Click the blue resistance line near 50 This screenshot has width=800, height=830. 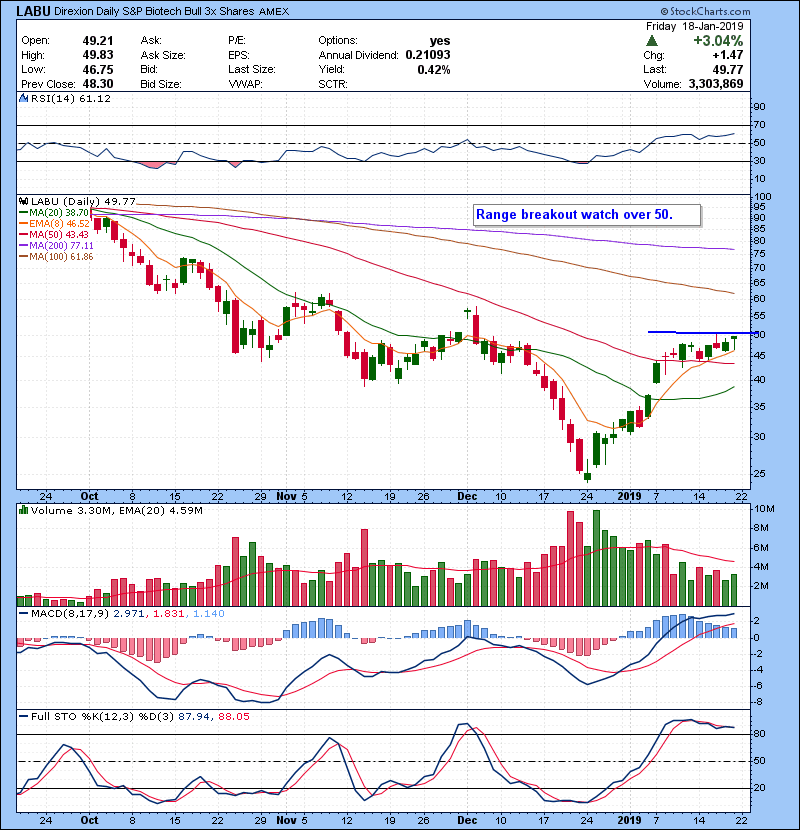tap(702, 332)
